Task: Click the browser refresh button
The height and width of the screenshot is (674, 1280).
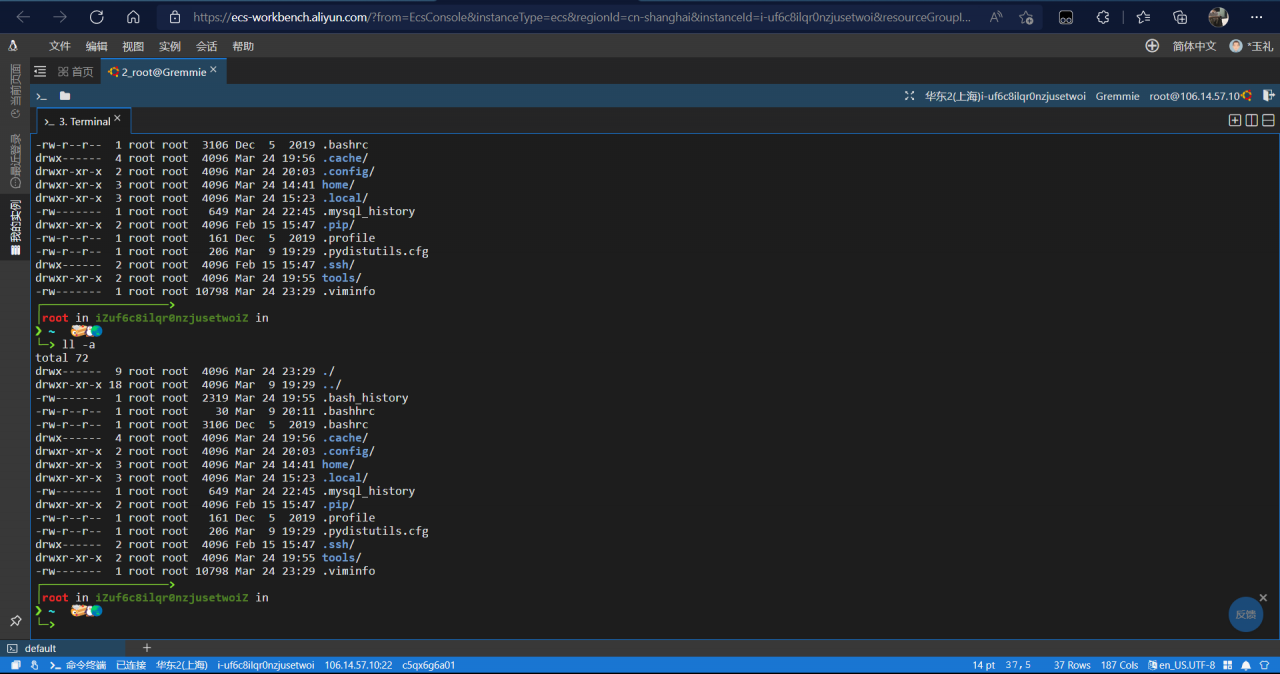Action: pos(97,17)
